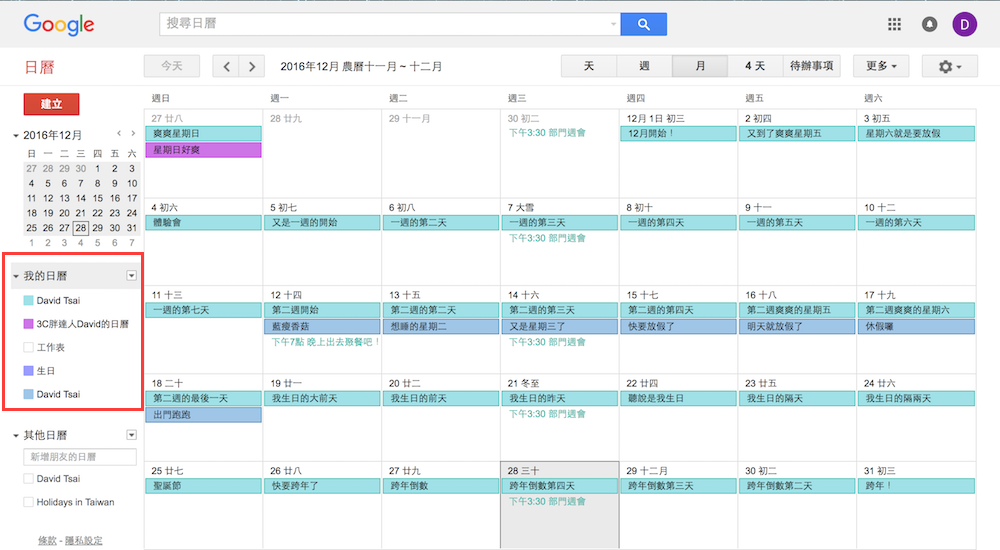This screenshot has height=550, width=1000.
Task: Open the settings gear menu
Action: point(949,66)
